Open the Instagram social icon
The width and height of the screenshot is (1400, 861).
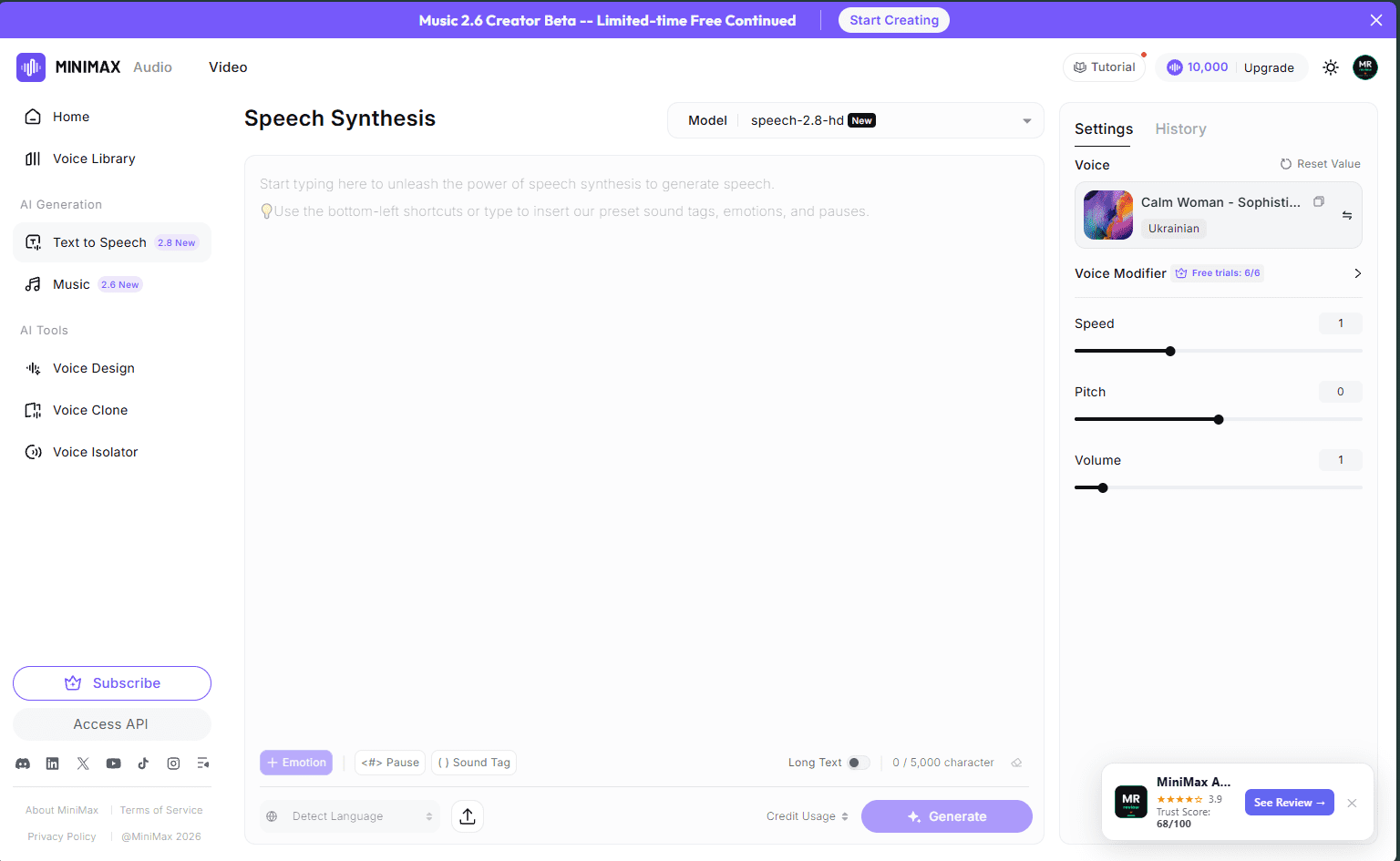pos(173,764)
